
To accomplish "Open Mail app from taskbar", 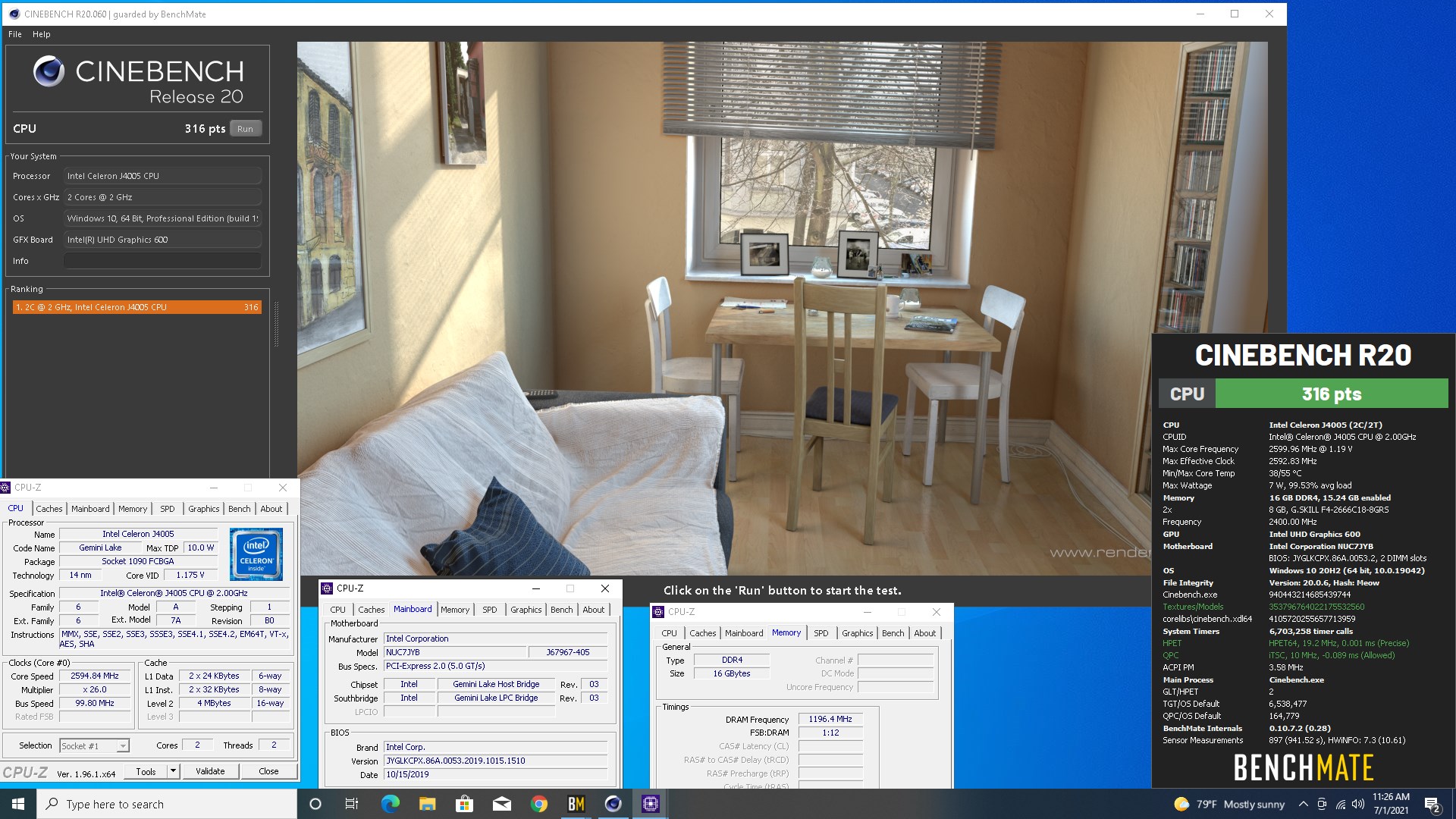I will pos(501,804).
